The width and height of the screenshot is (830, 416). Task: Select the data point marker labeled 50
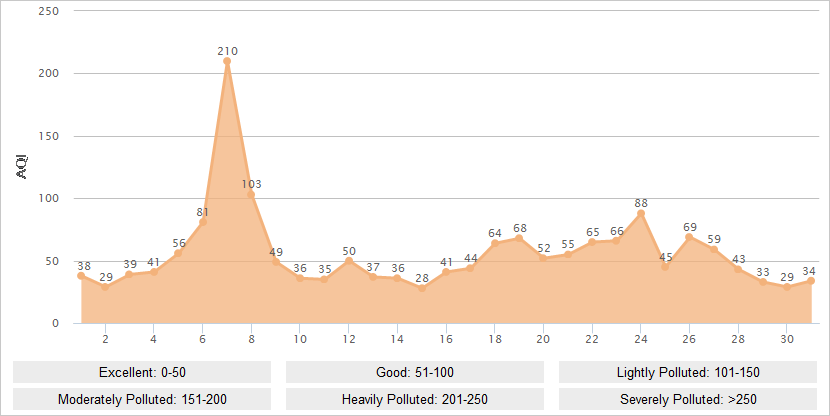coord(349,261)
